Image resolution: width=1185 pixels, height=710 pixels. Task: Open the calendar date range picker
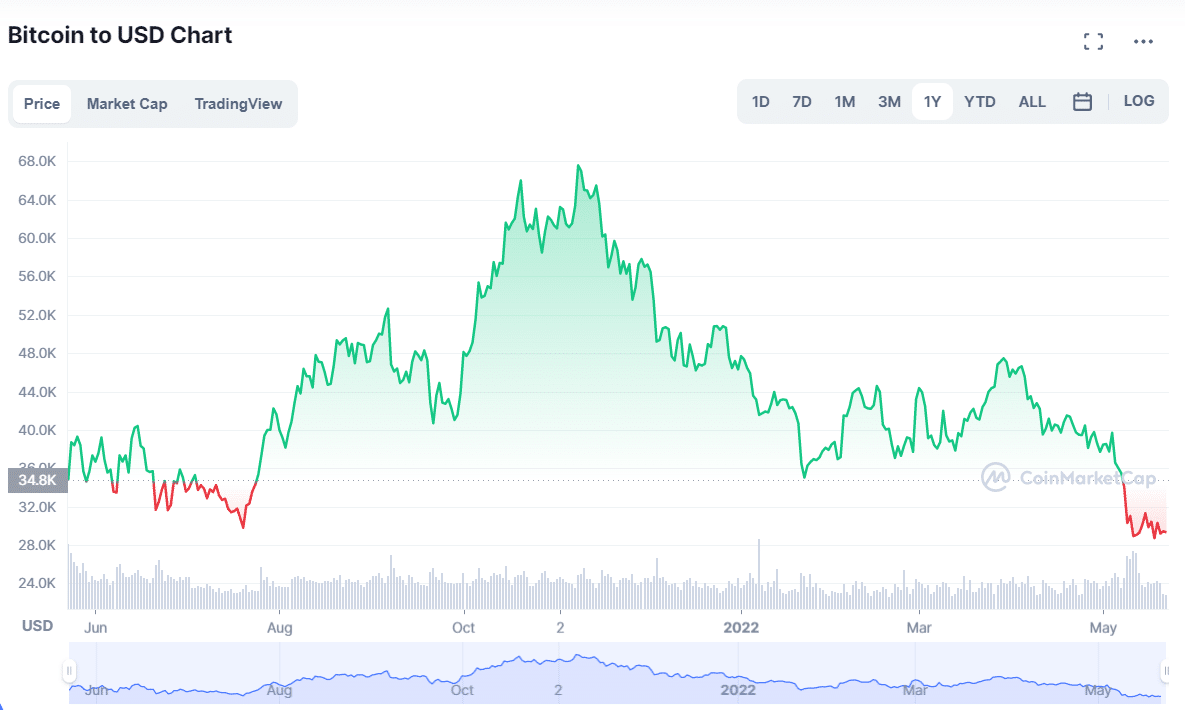point(1082,101)
